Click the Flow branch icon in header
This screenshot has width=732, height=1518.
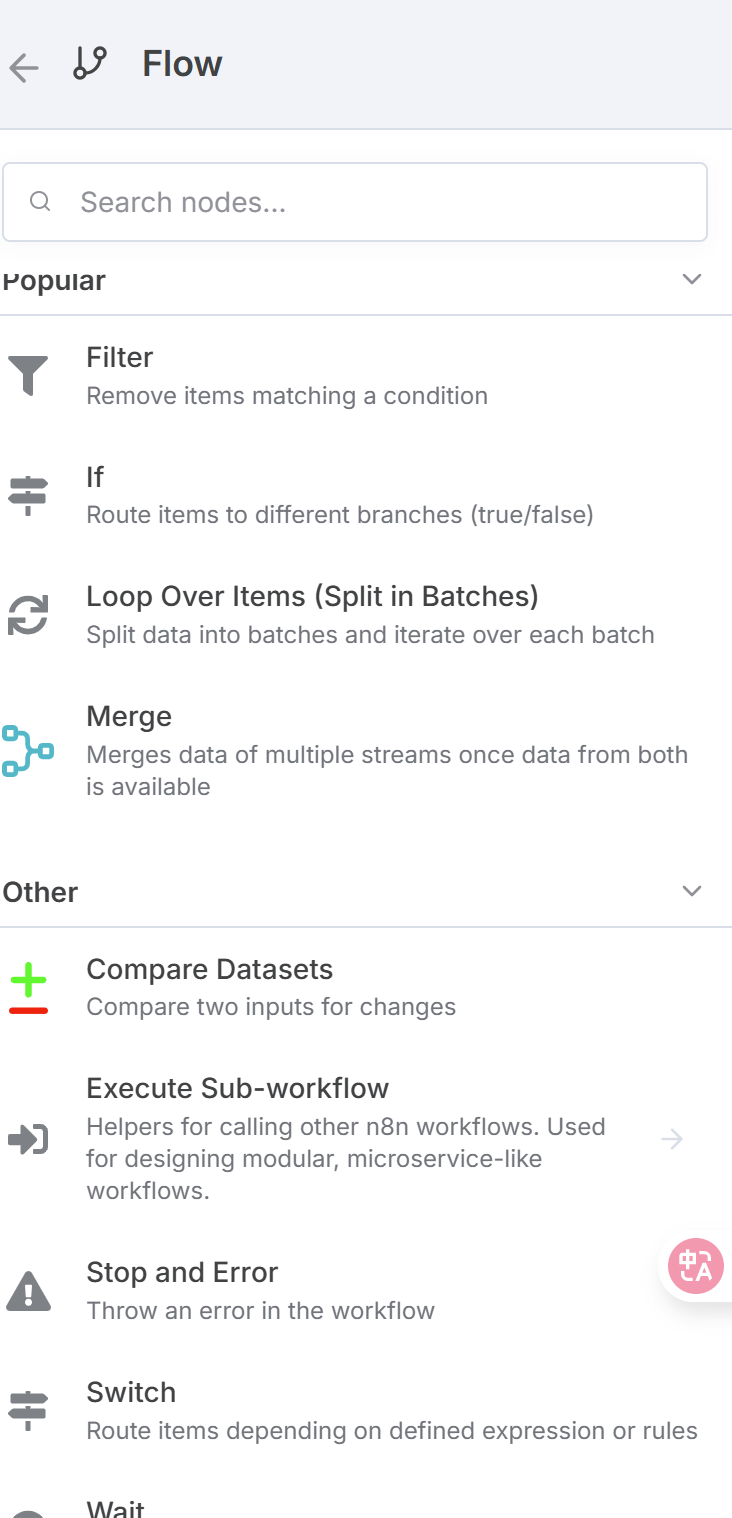[x=90, y=64]
